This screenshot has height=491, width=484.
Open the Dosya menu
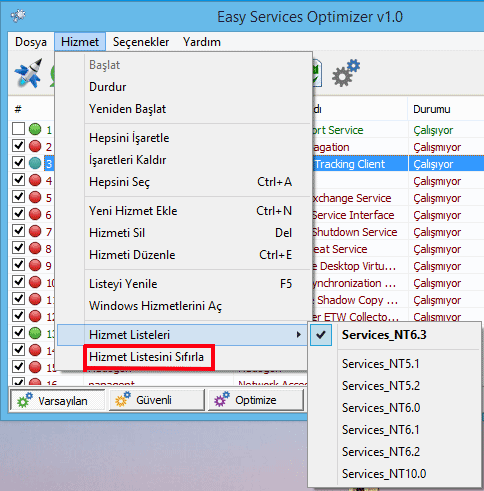pos(31,42)
